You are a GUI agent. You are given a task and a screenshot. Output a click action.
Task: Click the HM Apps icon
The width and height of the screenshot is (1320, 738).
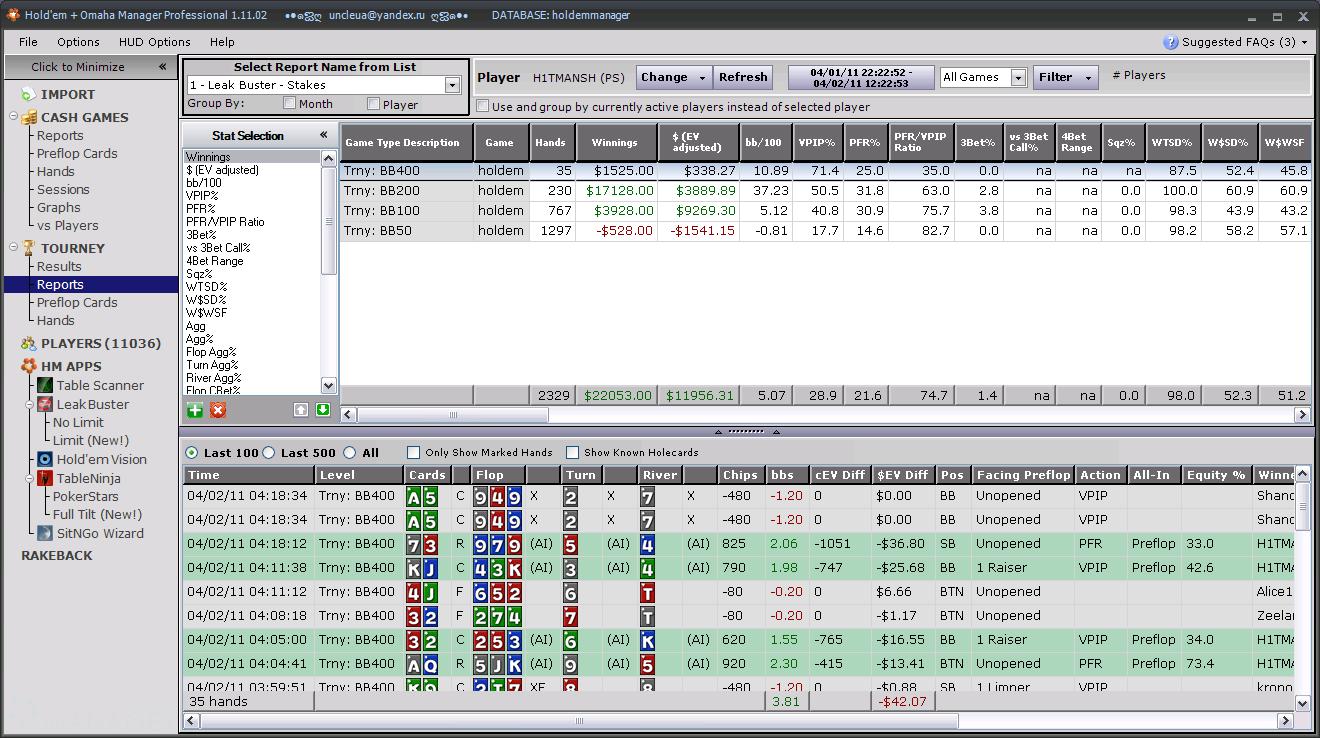[28, 367]
